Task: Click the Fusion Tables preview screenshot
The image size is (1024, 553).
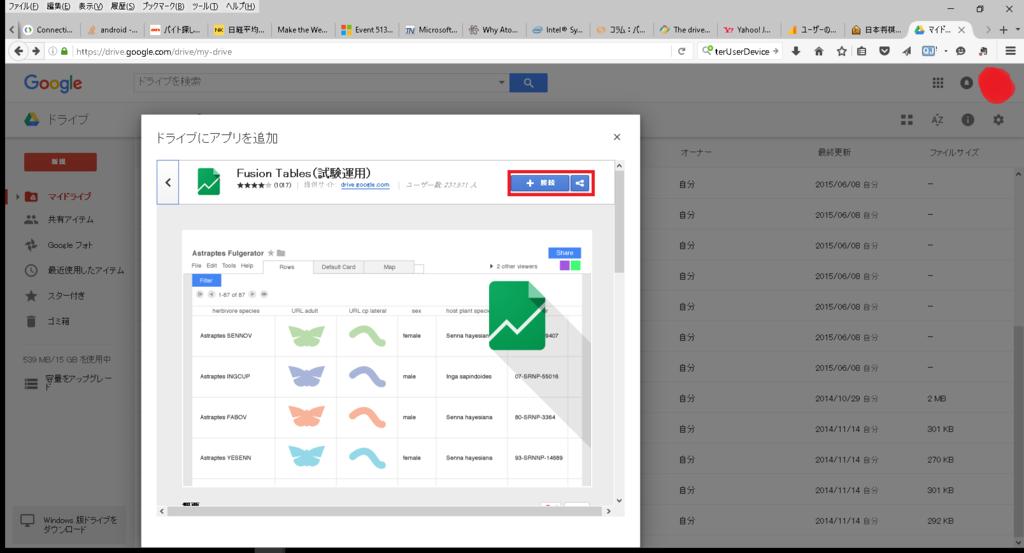Action: (387, 358)
